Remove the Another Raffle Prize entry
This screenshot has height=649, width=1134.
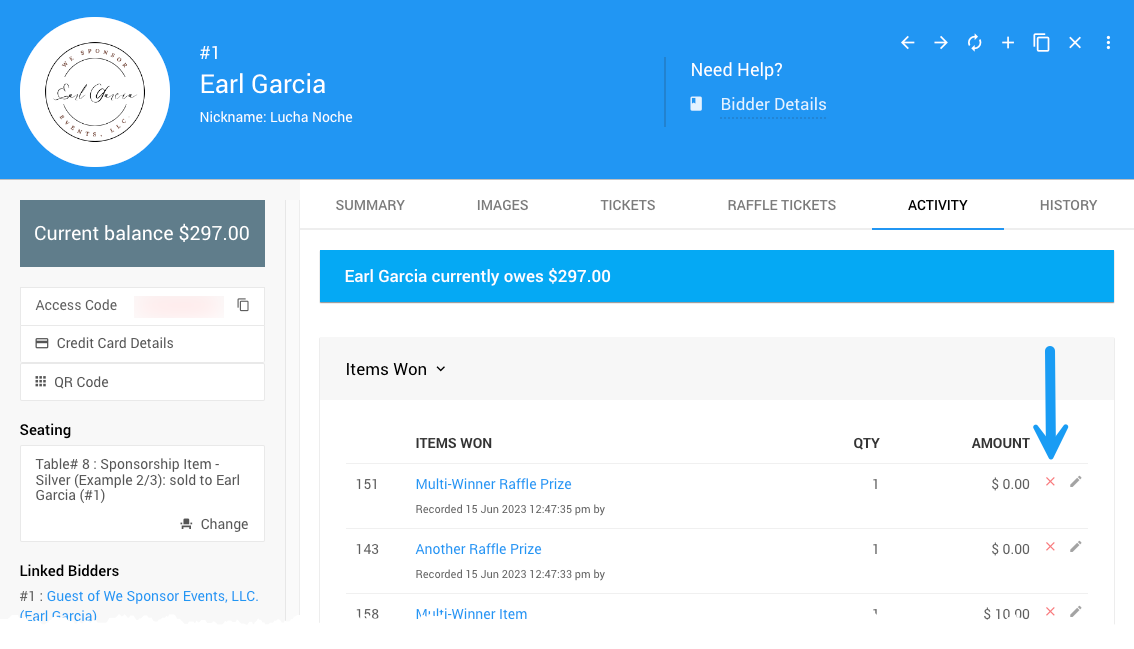(x=1050, y=547)
